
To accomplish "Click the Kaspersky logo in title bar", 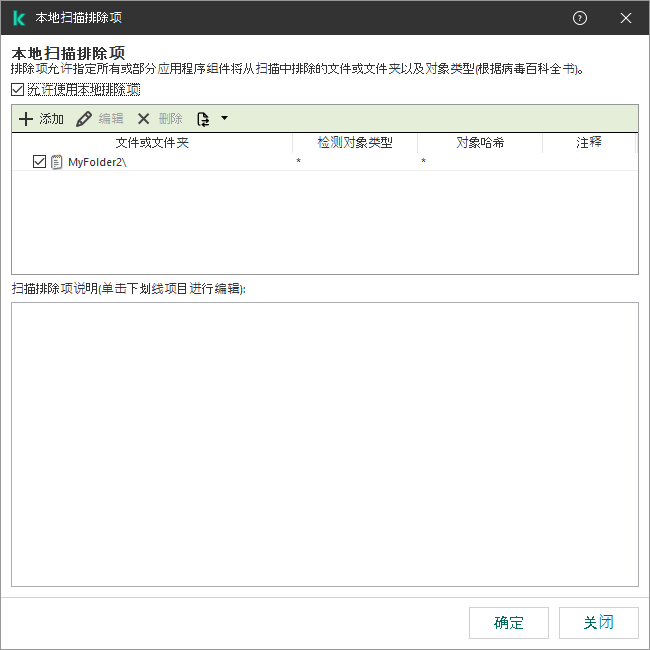I will (x=18, y=18).
